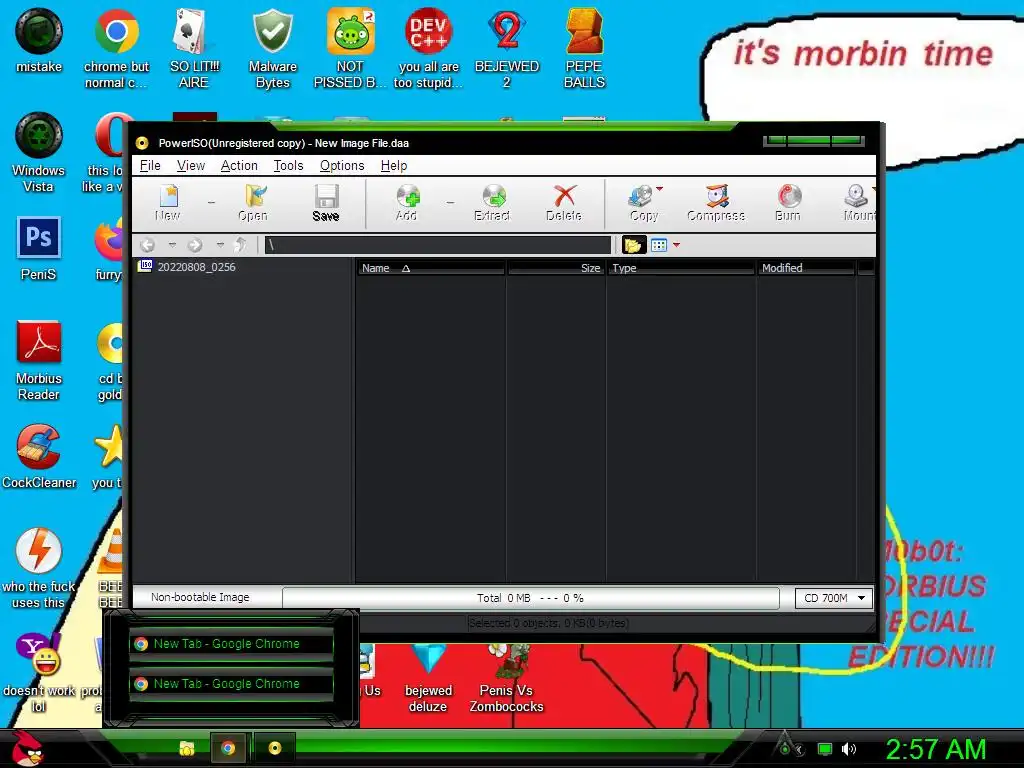
Task: Click the Total 0 MB capacity bar
Action: (x=530, y=598)
